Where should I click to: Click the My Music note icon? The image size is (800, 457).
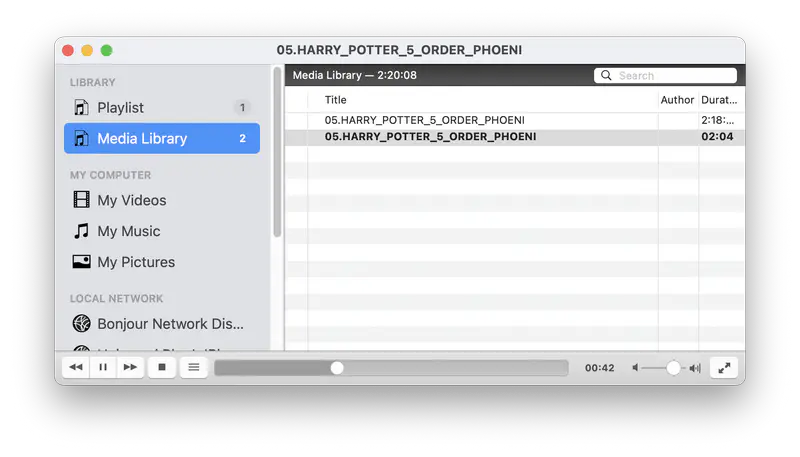81,231
